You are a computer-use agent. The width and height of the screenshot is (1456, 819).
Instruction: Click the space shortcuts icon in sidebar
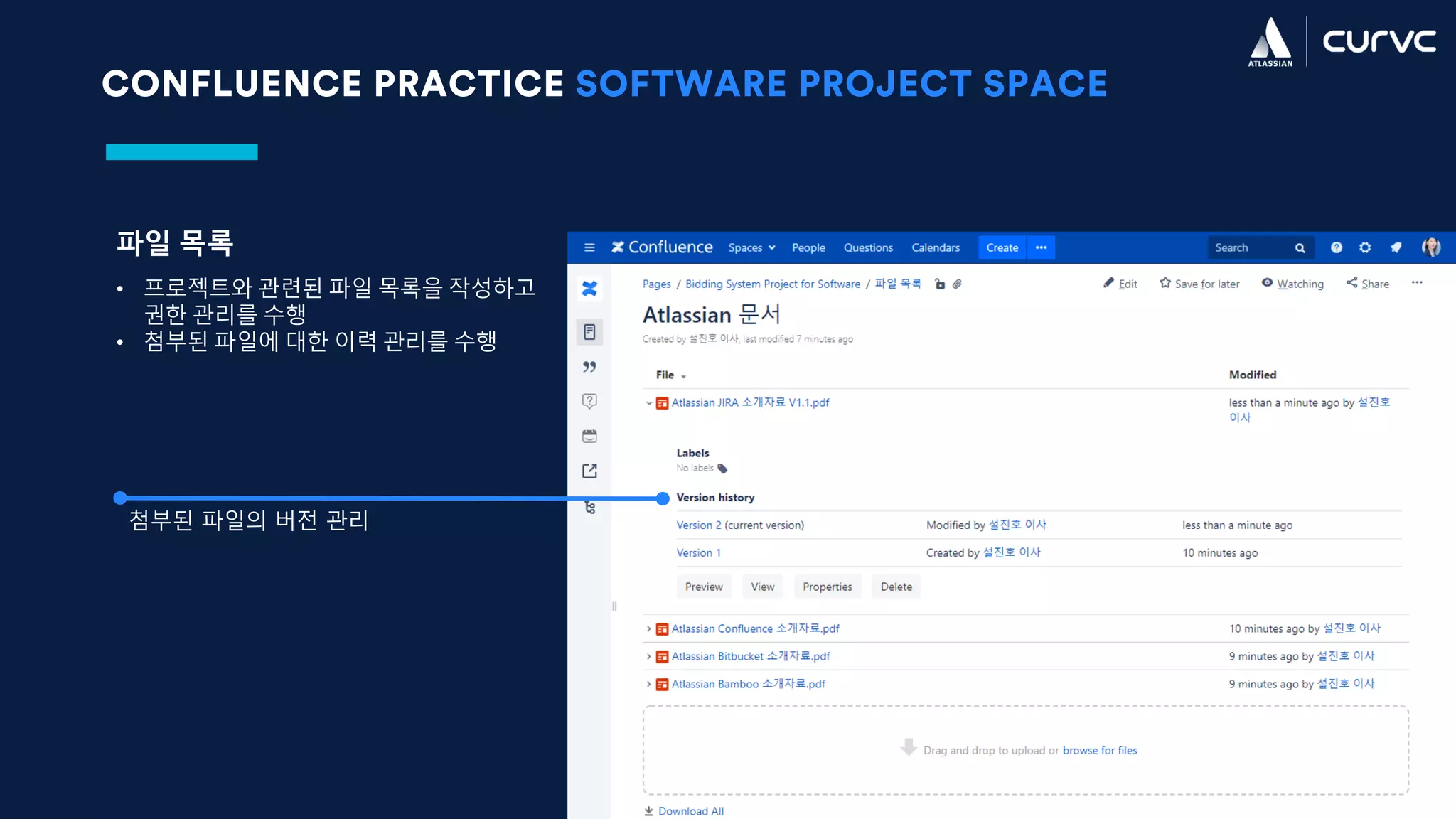click(589, 471)
